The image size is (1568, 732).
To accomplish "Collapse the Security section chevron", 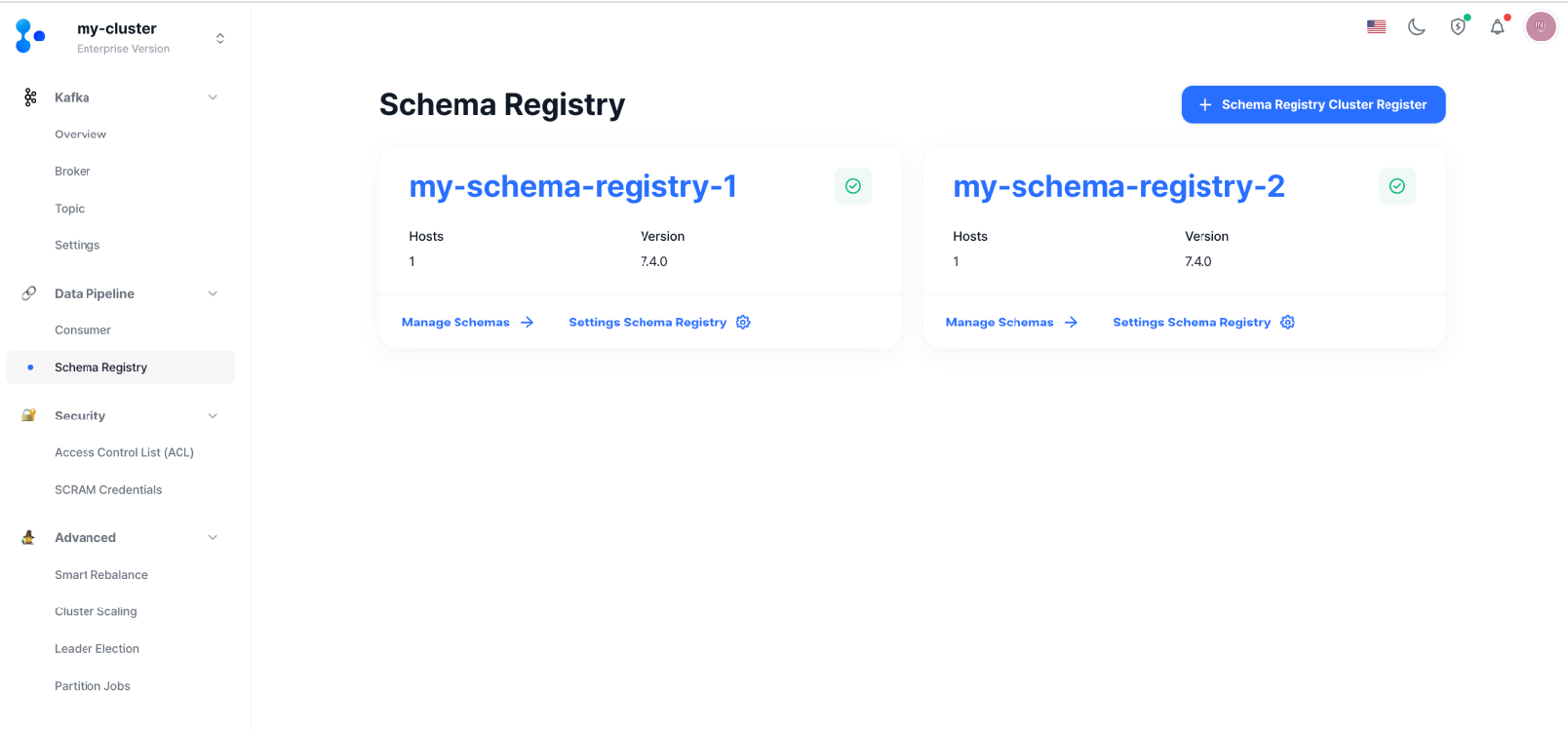I will click(213, 415).
